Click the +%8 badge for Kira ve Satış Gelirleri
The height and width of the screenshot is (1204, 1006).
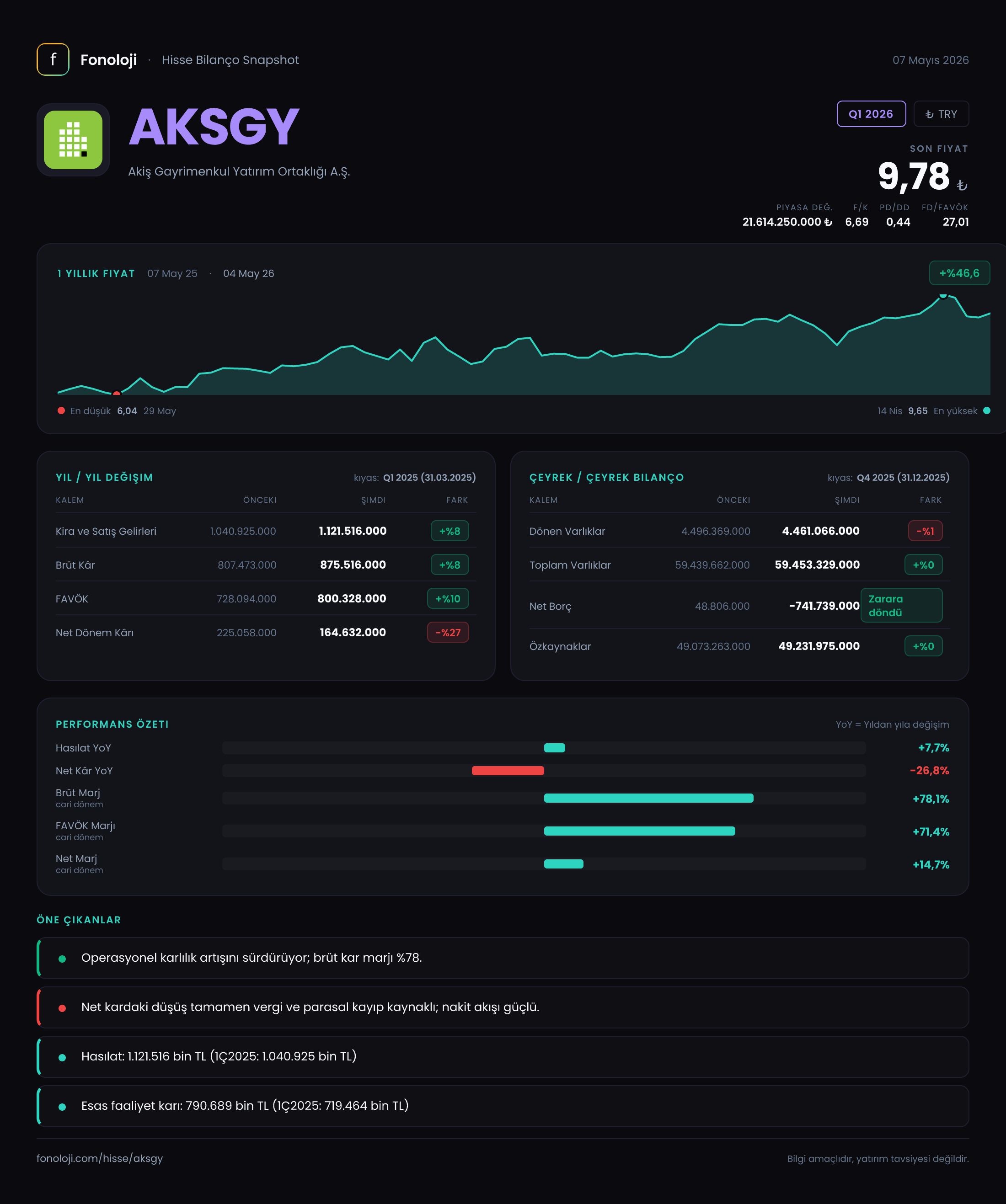pos(449,531)
